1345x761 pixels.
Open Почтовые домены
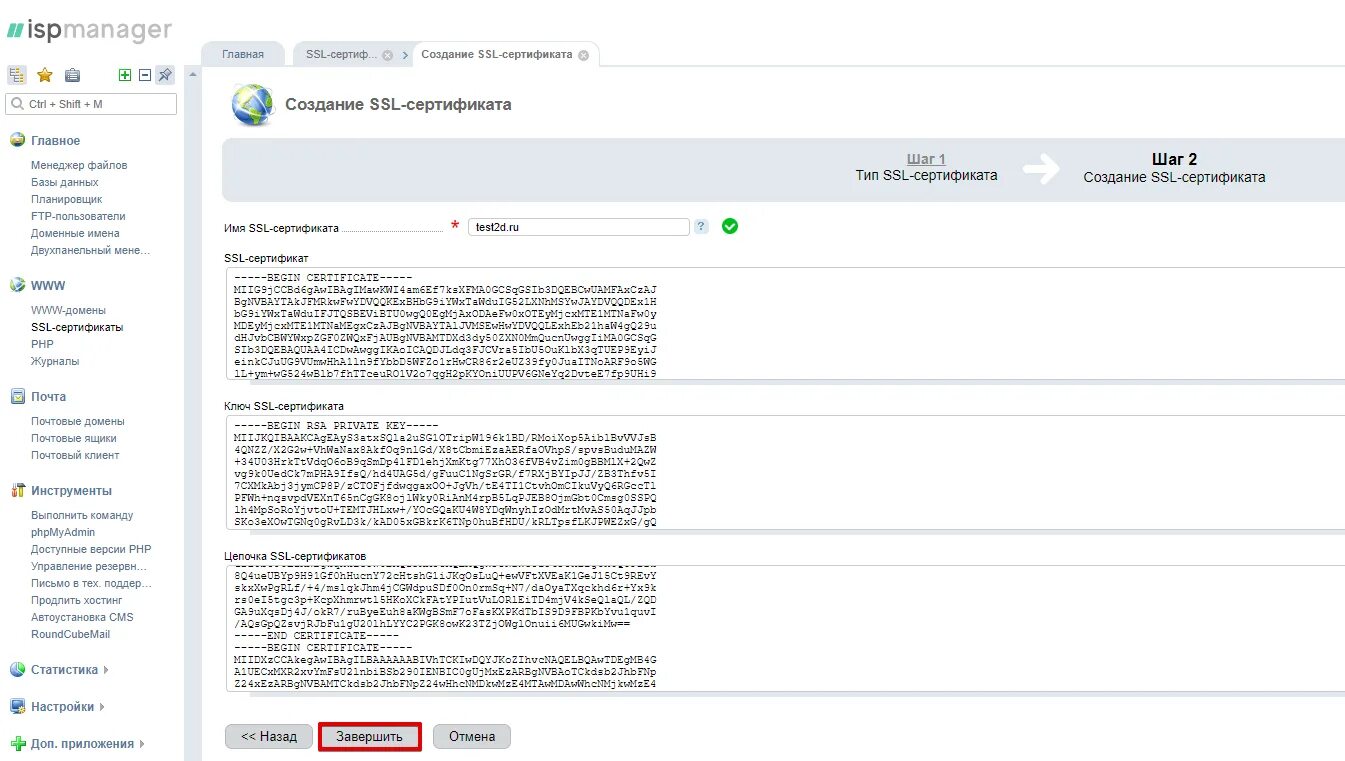pyautogui.click(x=78, y=421)
